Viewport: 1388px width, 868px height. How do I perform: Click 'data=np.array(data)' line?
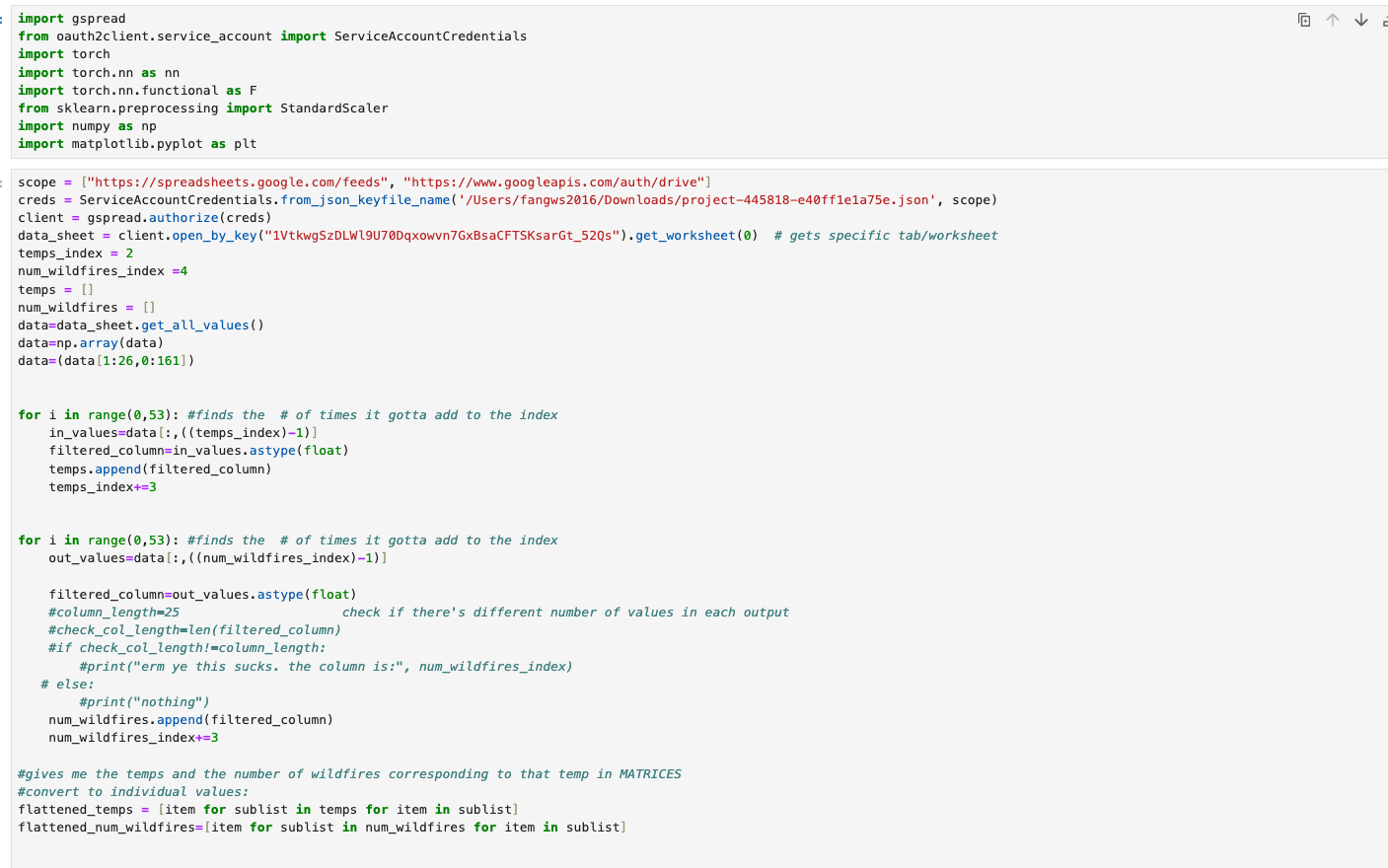point(91,343)
